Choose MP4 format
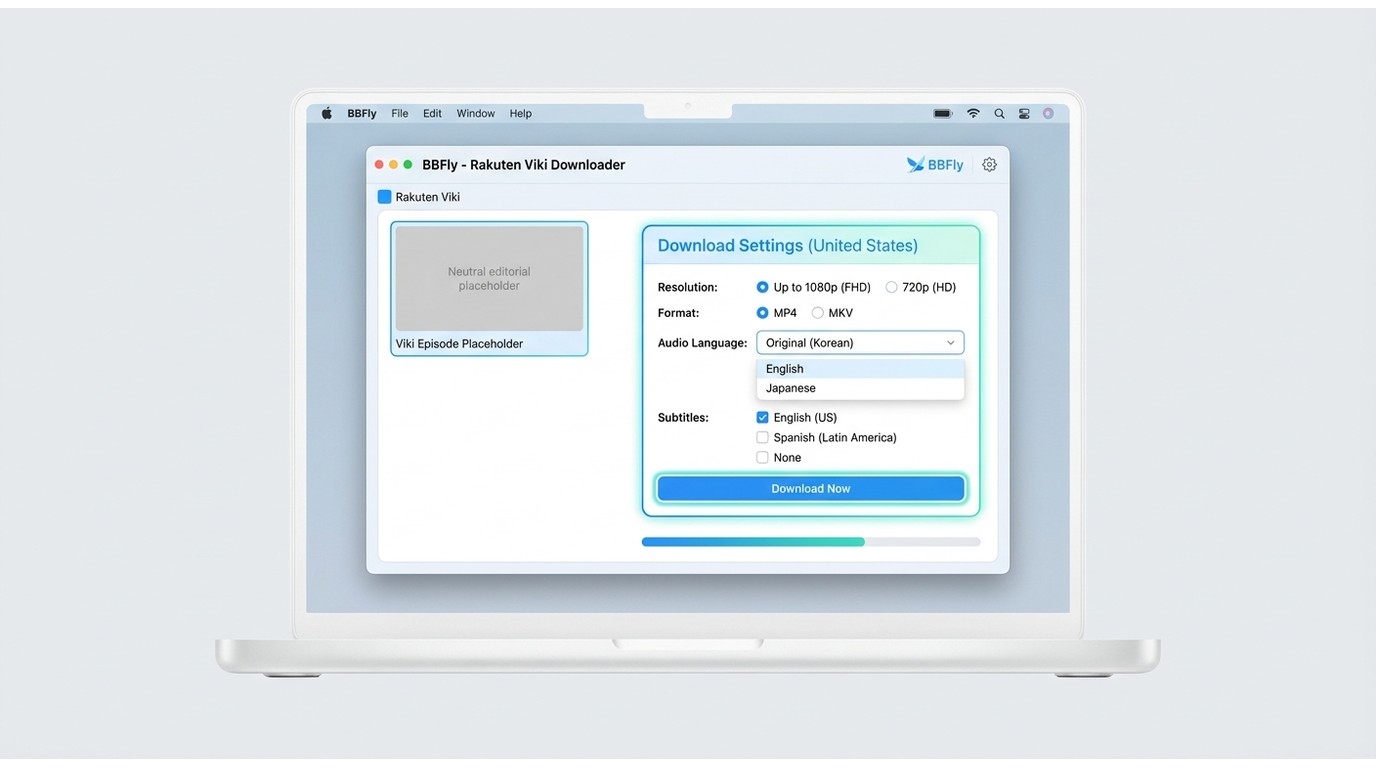 [x=763, y=313]
